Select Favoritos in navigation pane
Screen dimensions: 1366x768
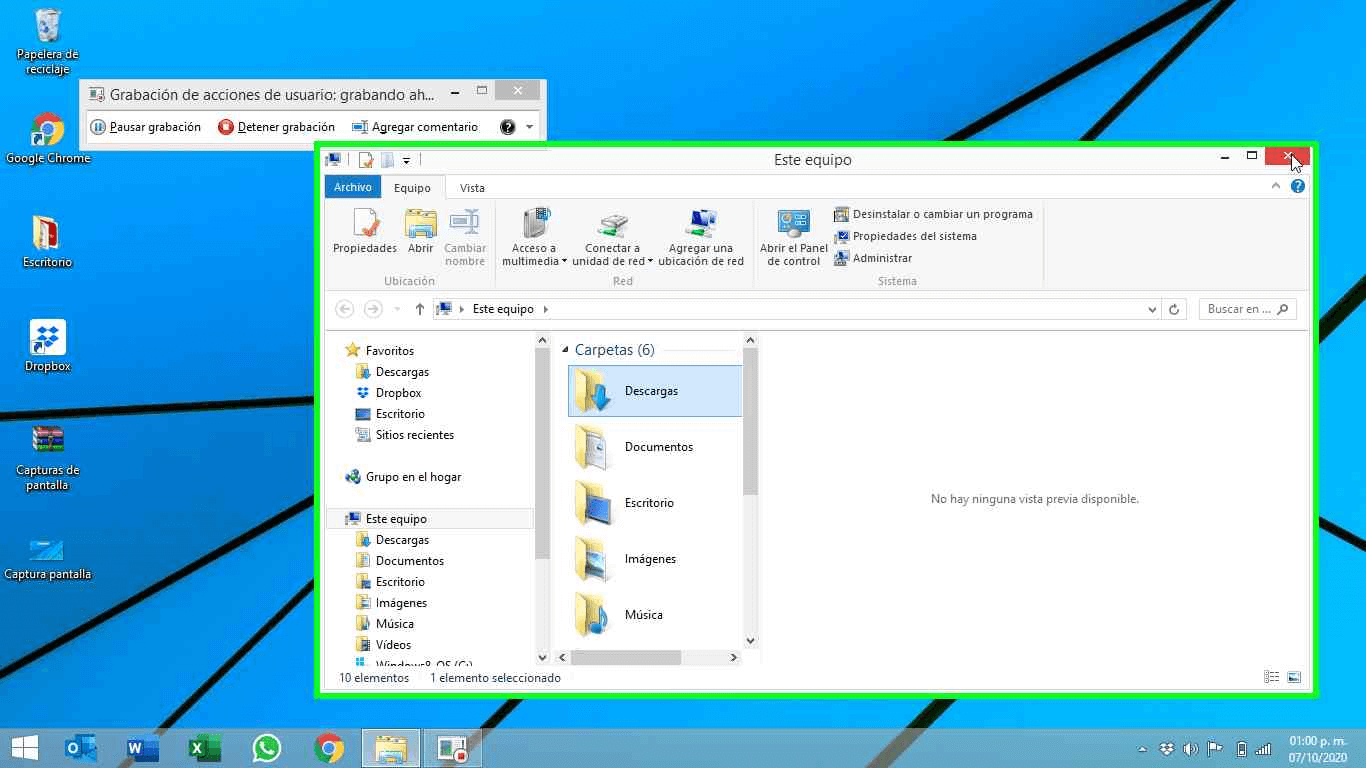point(389,351)
